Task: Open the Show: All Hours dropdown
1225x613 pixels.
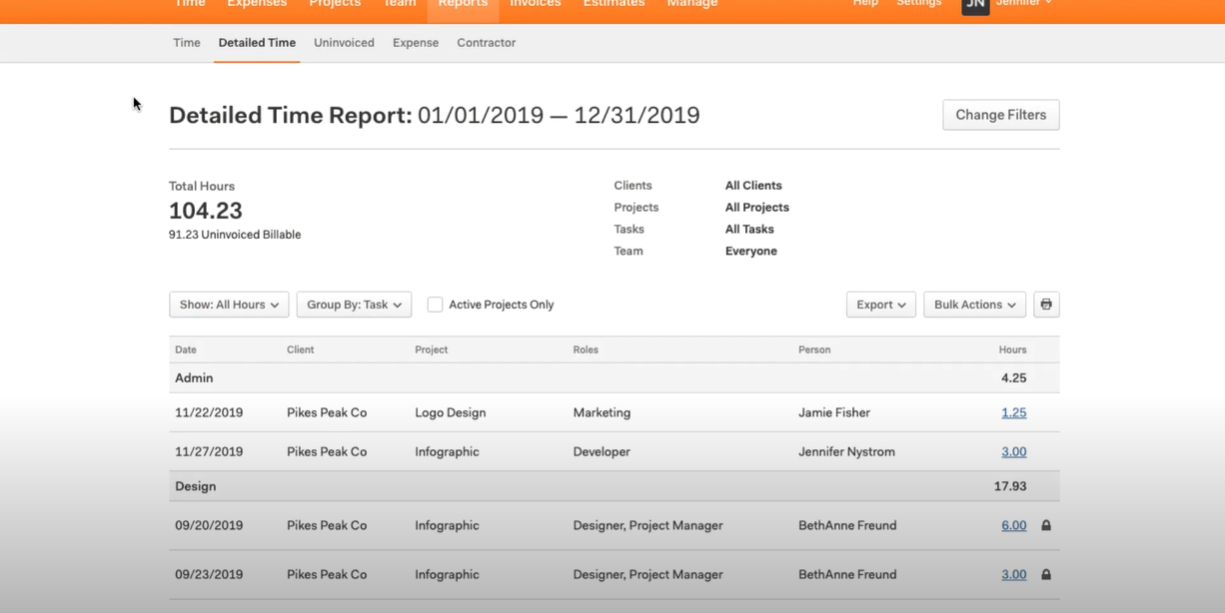Action: click(x=228, y=304)
